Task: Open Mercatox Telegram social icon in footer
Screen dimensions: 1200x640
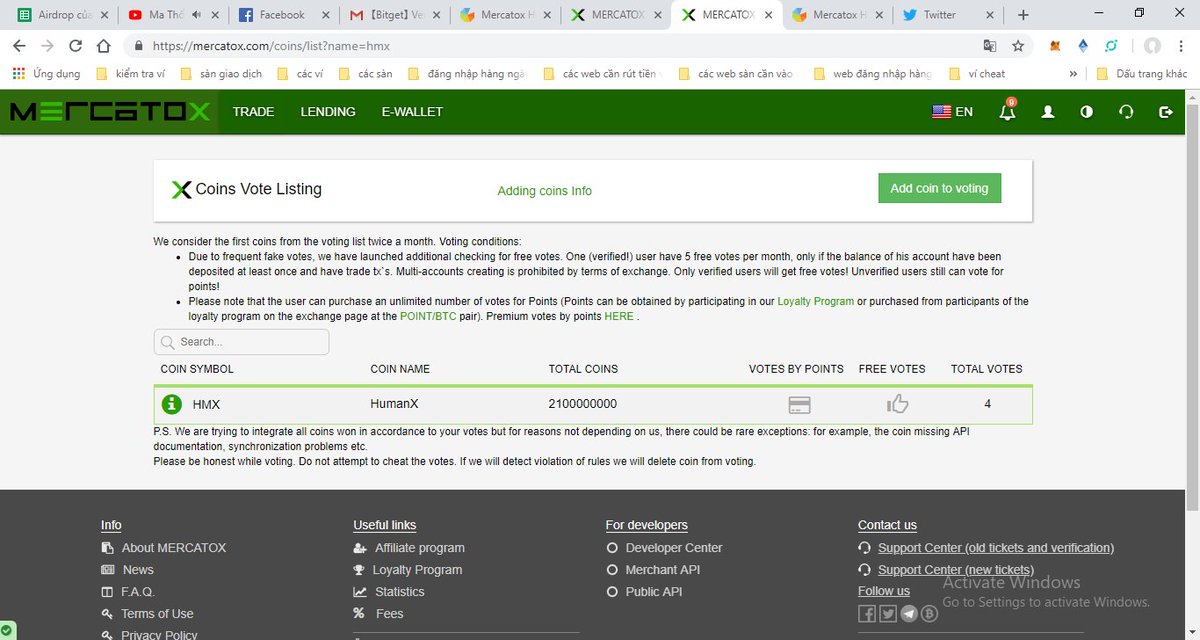Action: pyautogui.click(x=909, y=614)
